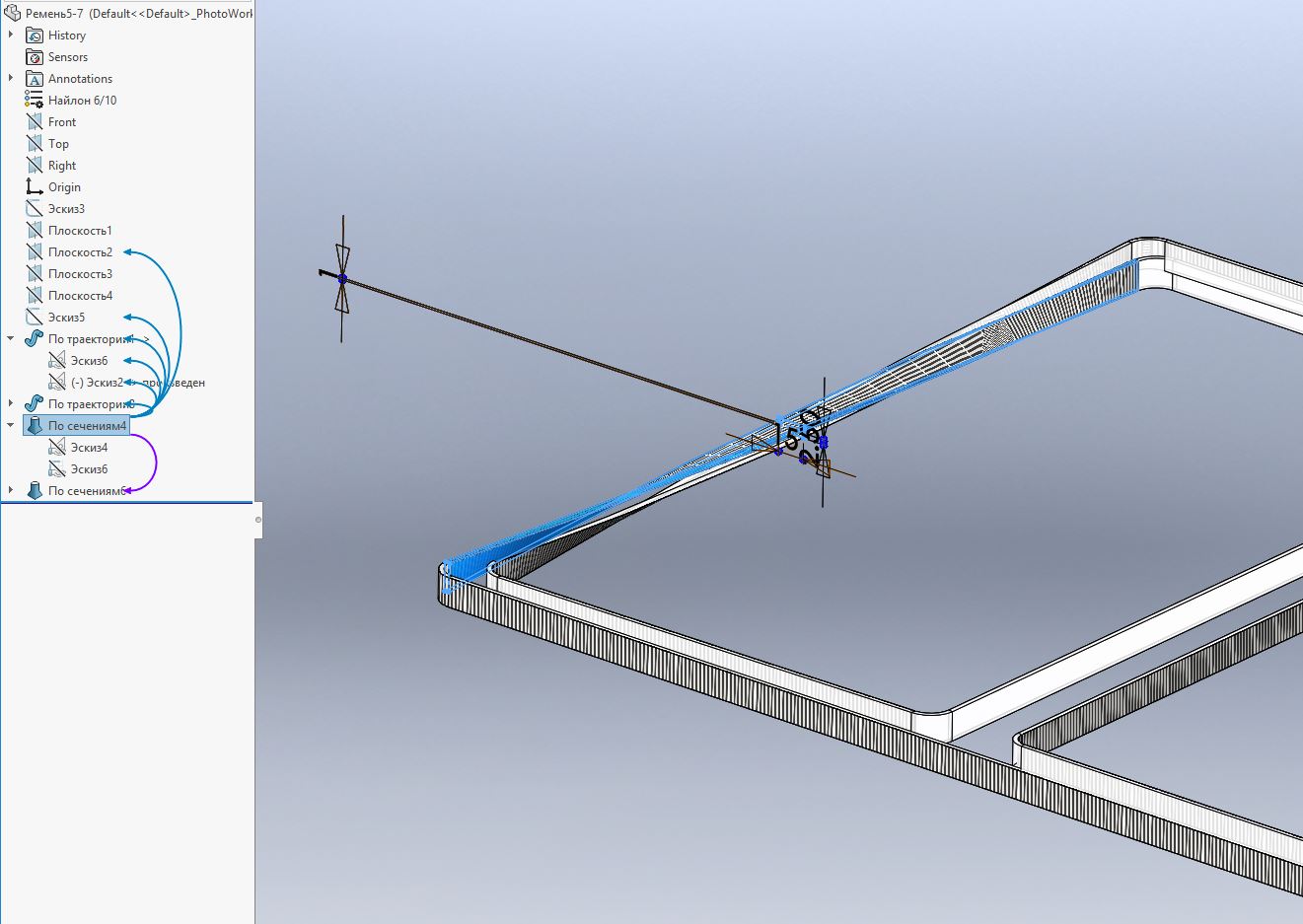Select Плоскость2 in the feature tree
Viewport: 1303px width, 924px height.
click(x=80, y=252)
